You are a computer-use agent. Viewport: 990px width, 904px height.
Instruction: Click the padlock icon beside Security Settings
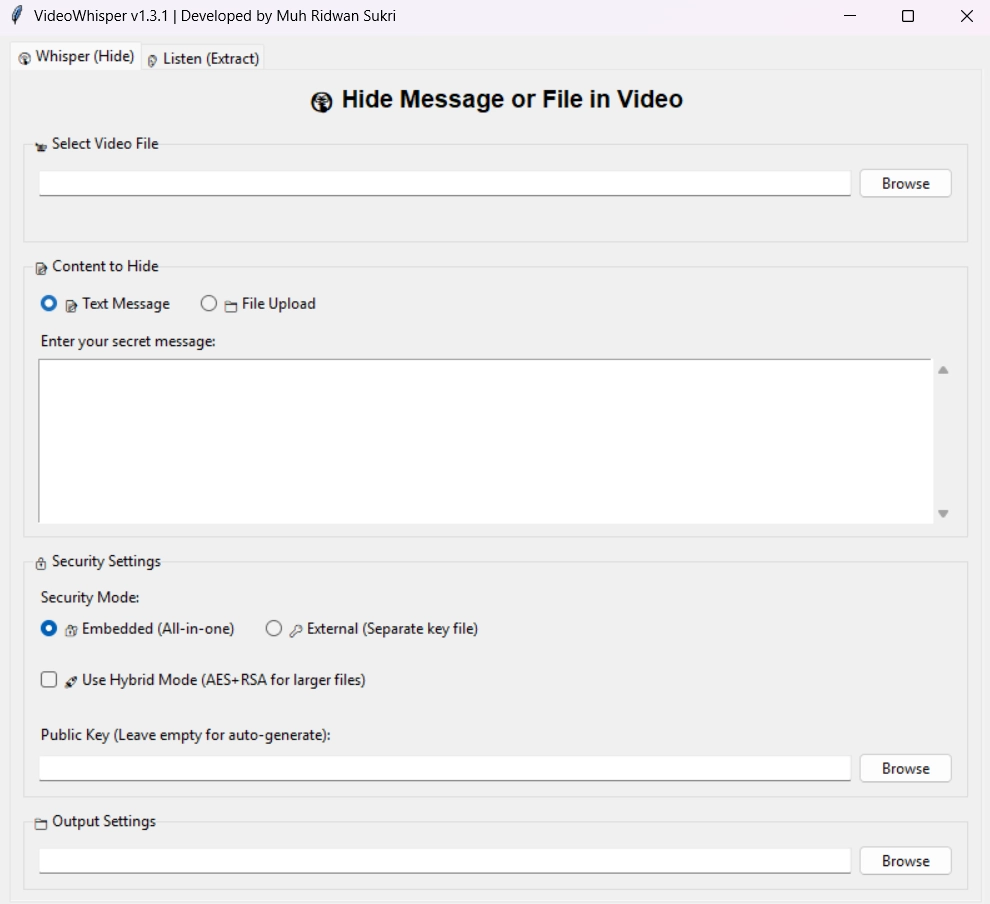click(x=40, y=562)
